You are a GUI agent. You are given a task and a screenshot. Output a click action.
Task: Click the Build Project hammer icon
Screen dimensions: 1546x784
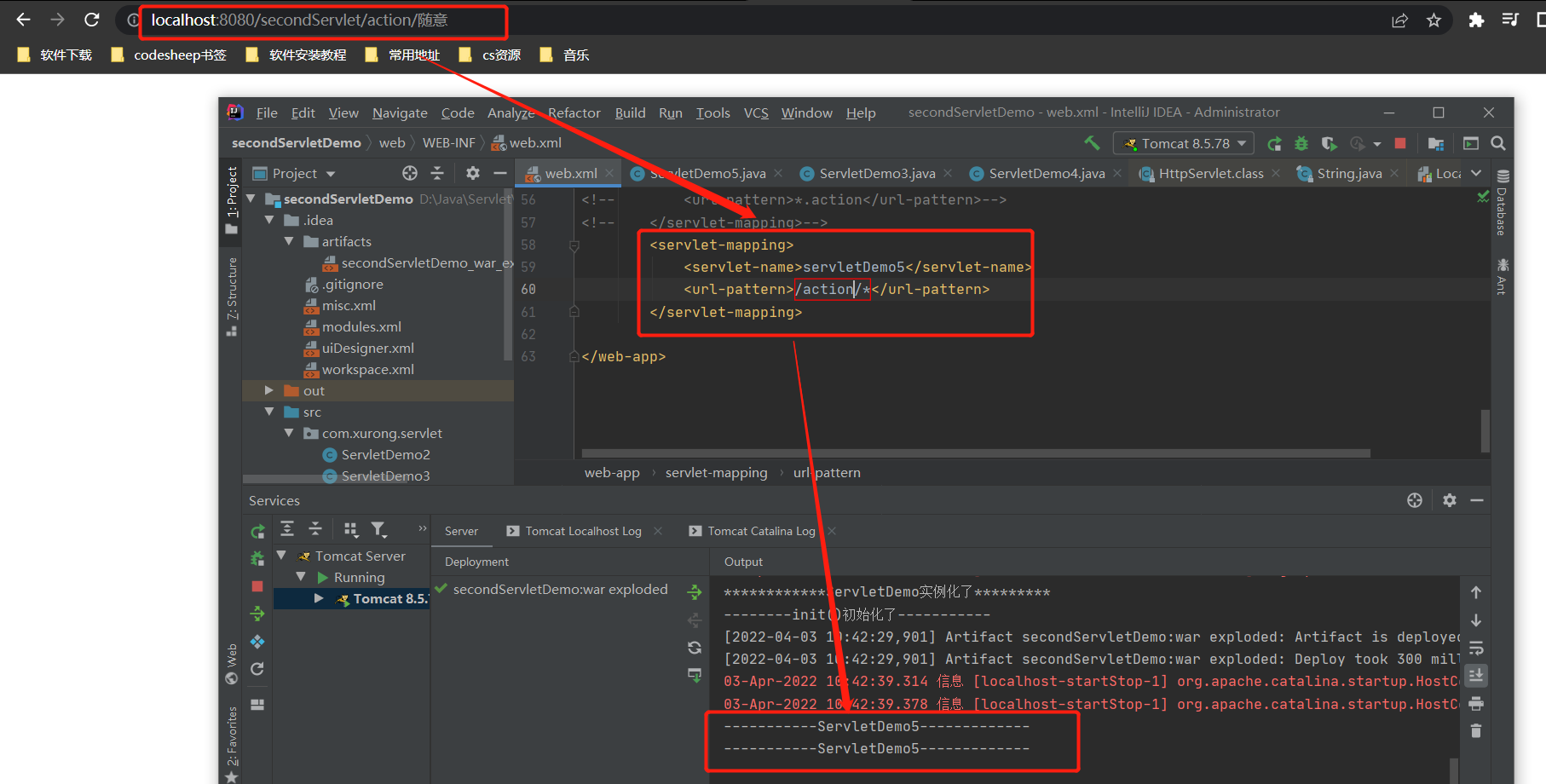[x=1092, y=143]
